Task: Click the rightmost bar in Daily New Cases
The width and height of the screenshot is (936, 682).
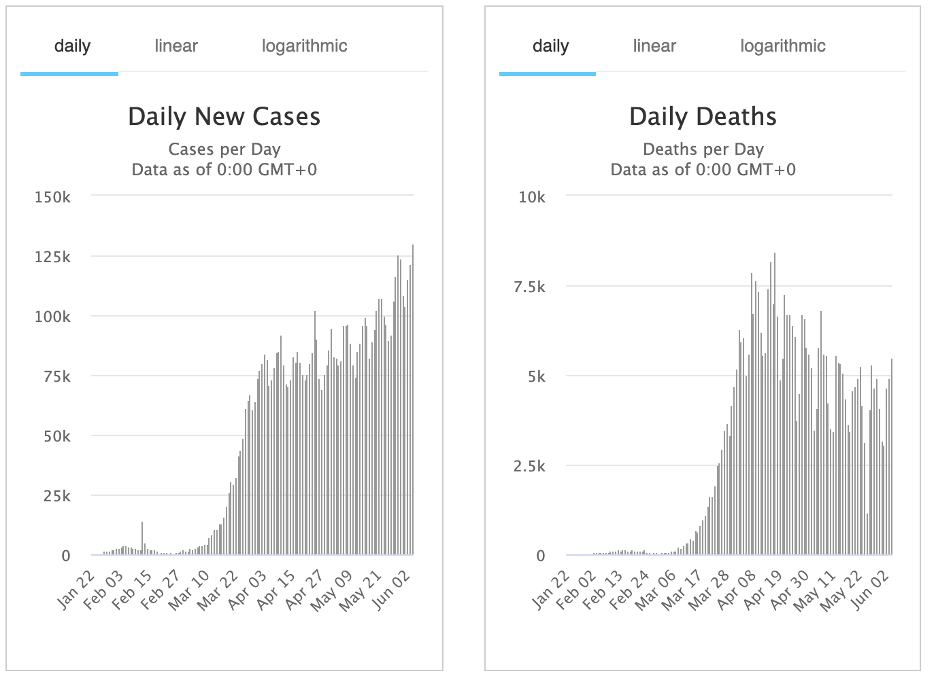Action: coord(412,400)
